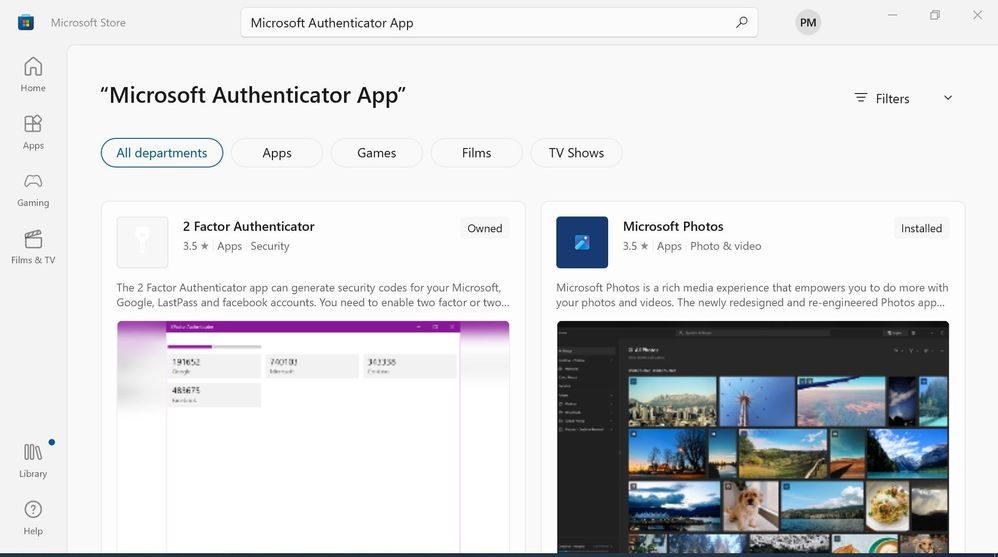Open the Microsoft Photos screenshot preview
This screenshot has height=557, width=998.
pos(752,437)
